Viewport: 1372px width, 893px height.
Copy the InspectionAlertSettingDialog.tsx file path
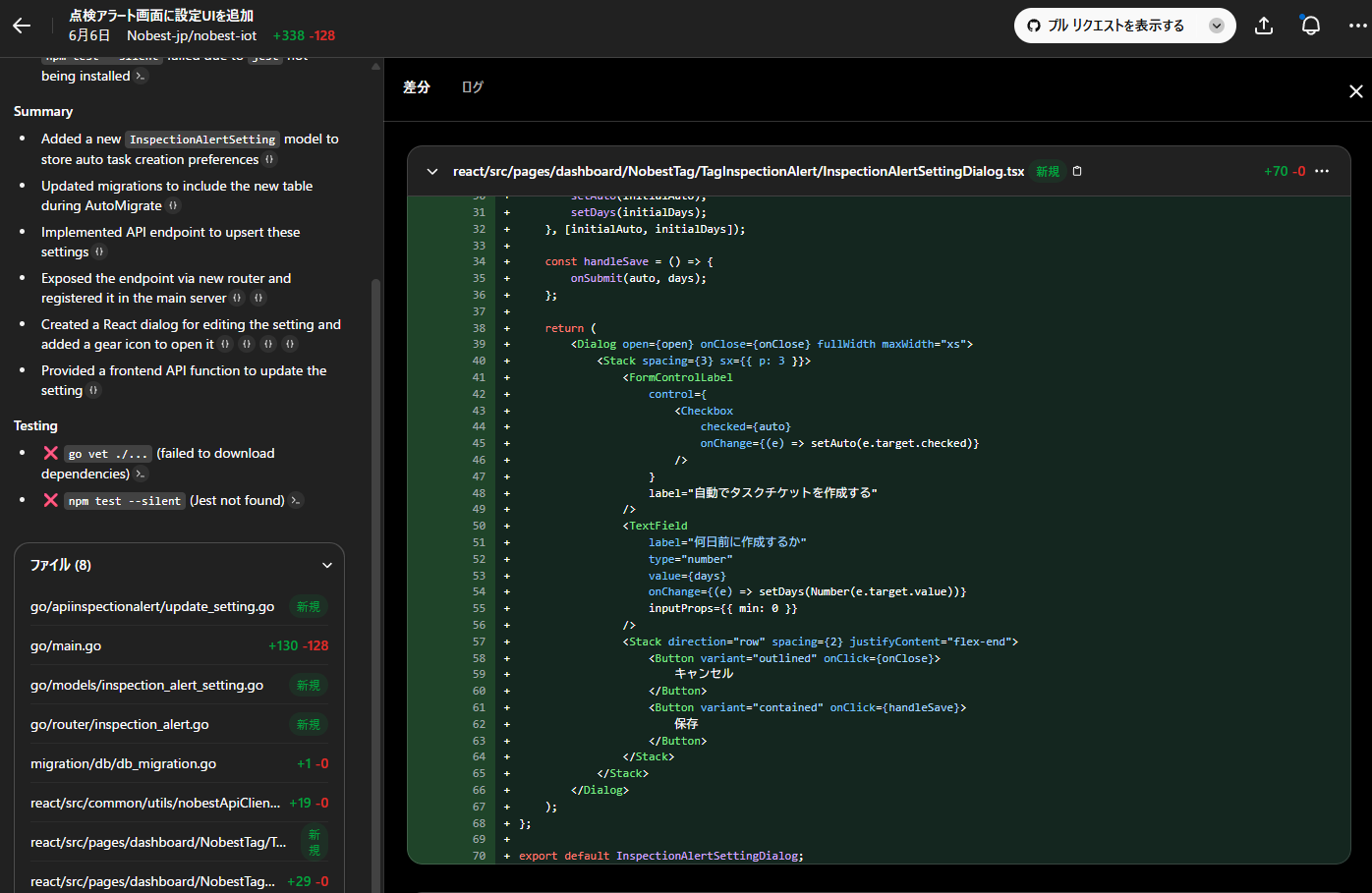tap(1077, 171)
